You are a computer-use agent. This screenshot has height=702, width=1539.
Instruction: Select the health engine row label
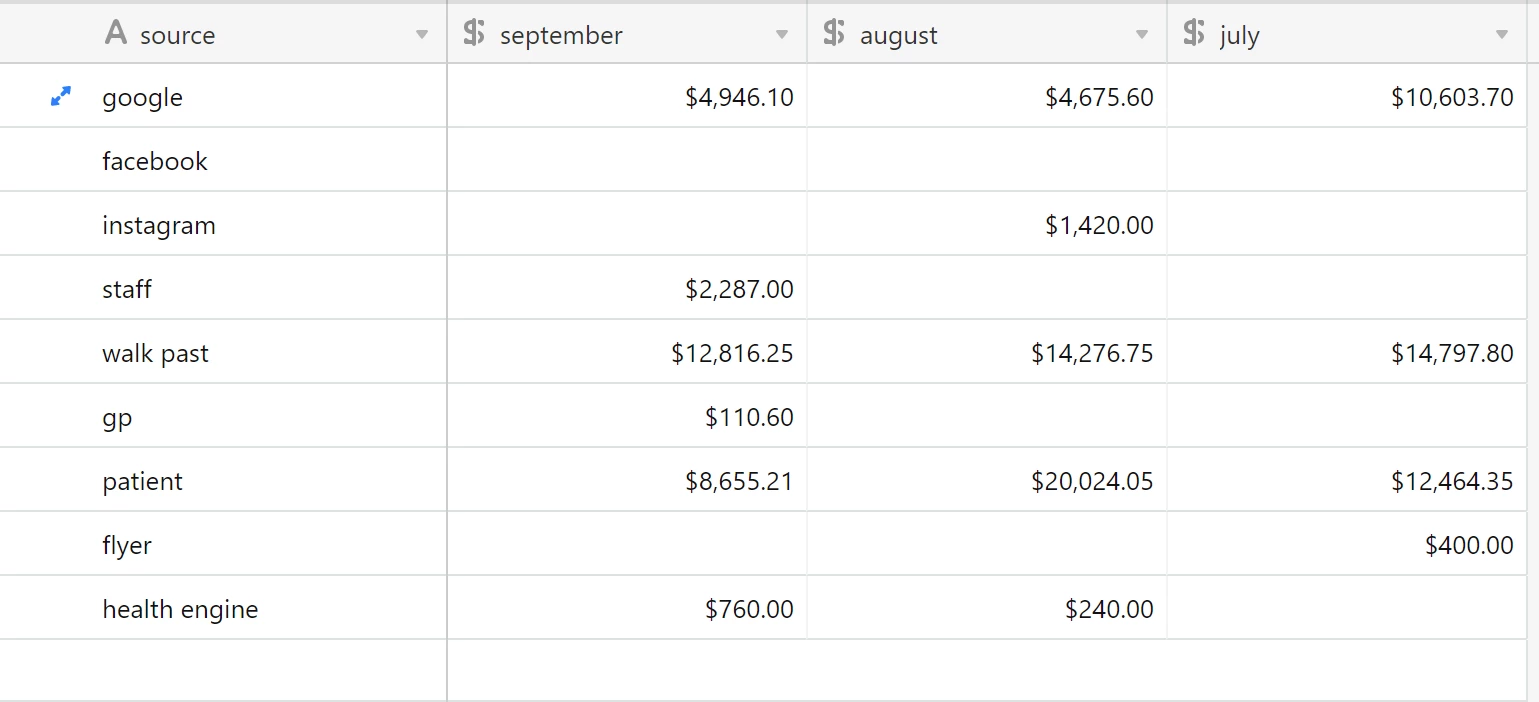tap(180, 609)
